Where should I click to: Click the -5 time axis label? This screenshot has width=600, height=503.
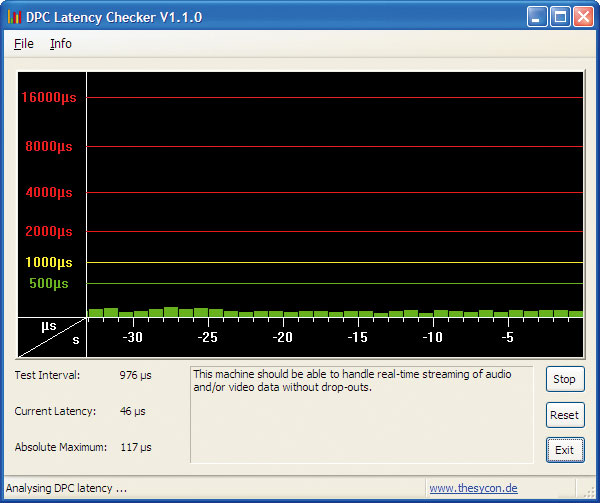(x=507, y=337)
